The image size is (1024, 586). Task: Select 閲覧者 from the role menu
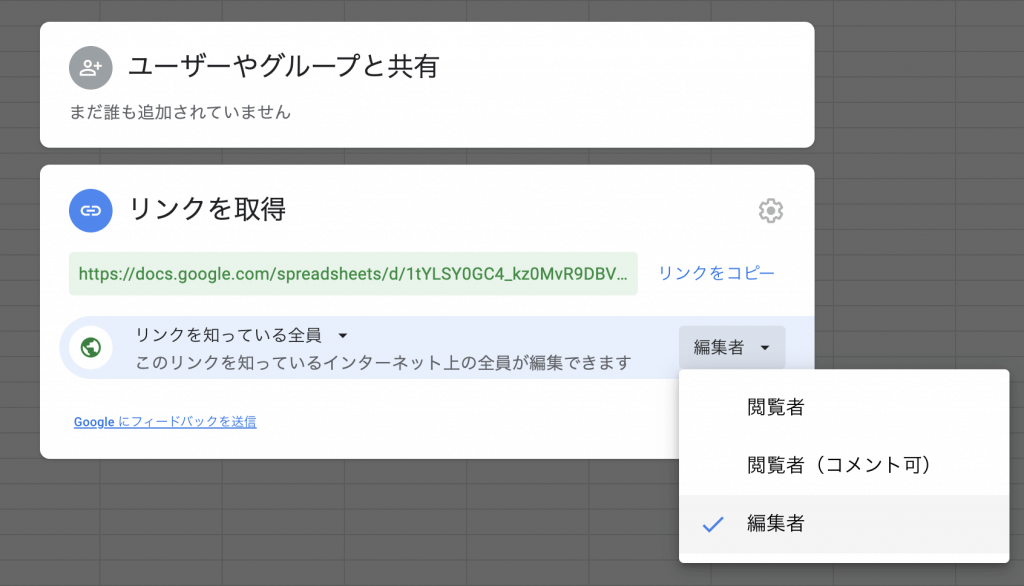point(776,407)
